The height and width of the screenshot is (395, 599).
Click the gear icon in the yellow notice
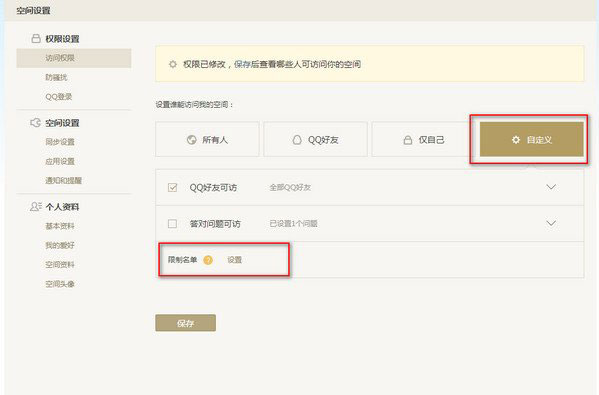pos(173,64)
